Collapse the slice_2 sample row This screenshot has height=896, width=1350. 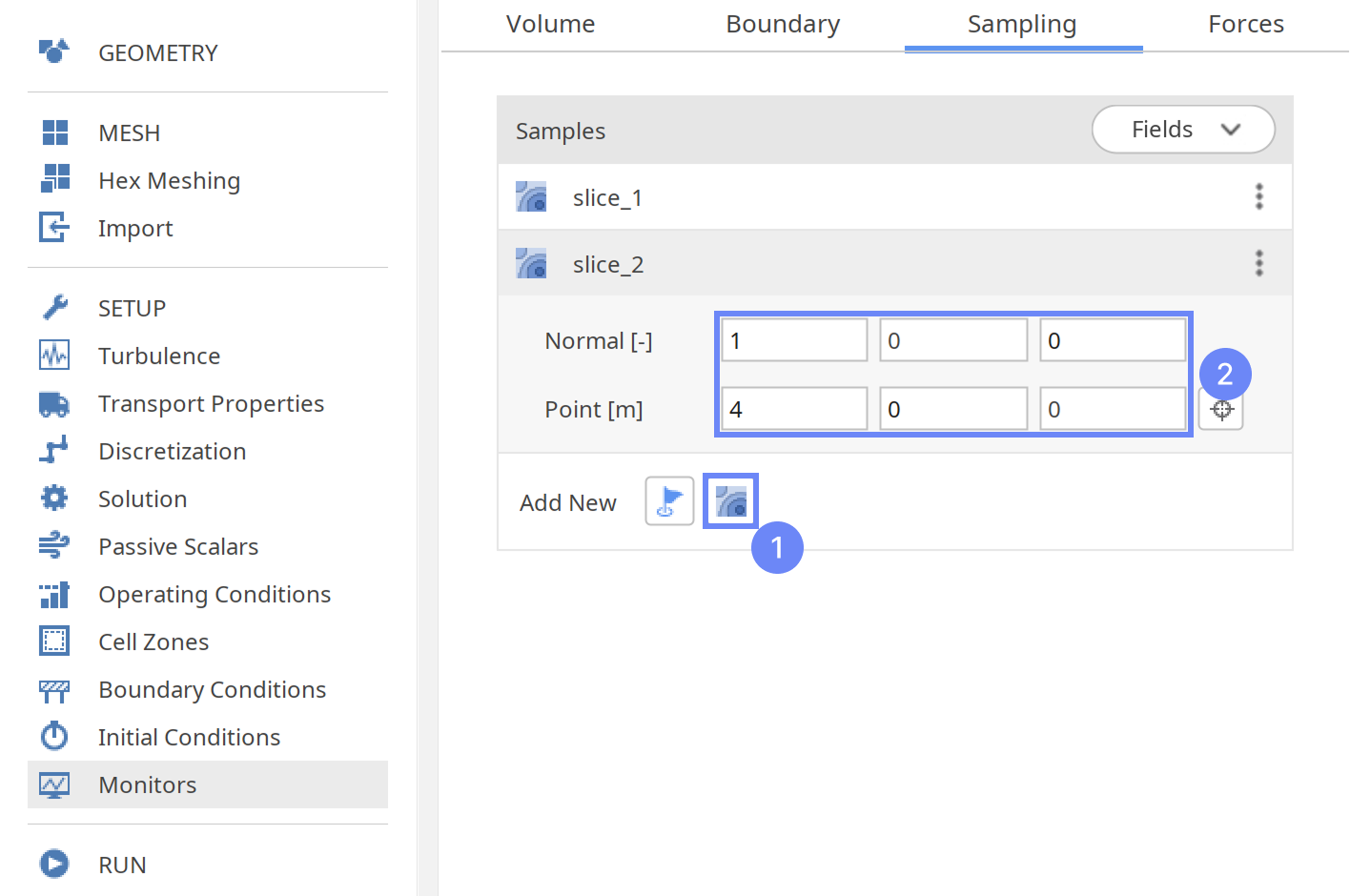coord(608,264)
